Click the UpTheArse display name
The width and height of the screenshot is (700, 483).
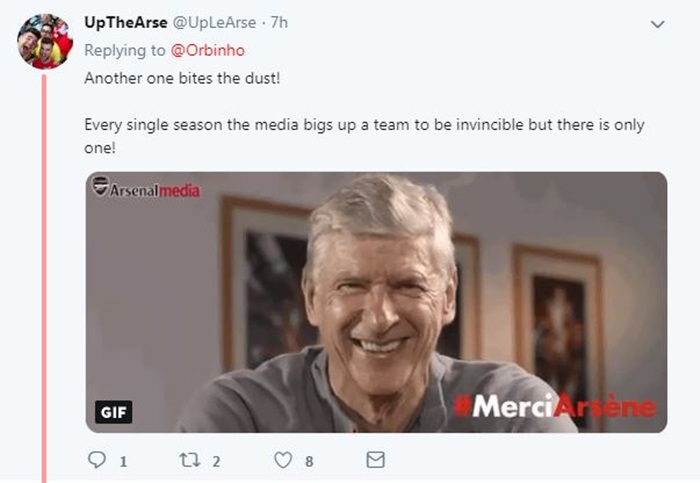[x=125, y=22]
